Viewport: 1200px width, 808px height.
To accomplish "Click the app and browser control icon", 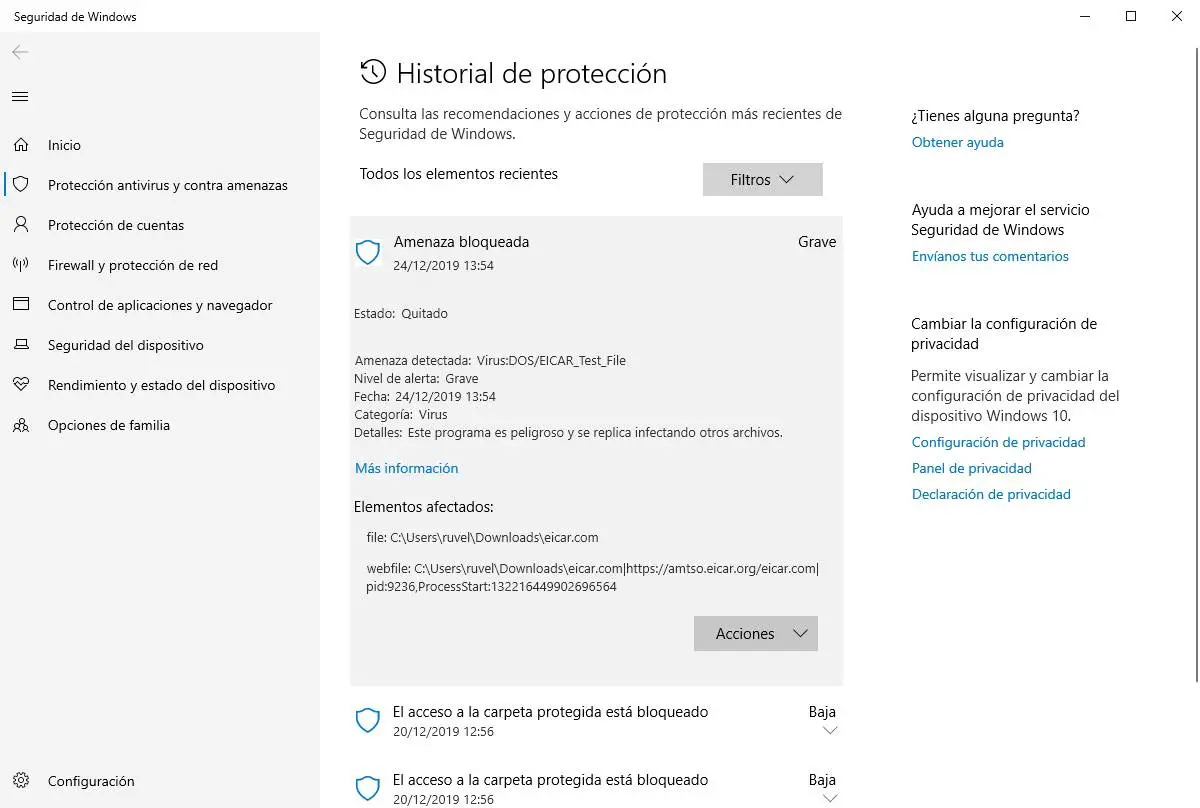I will point(21,305).
